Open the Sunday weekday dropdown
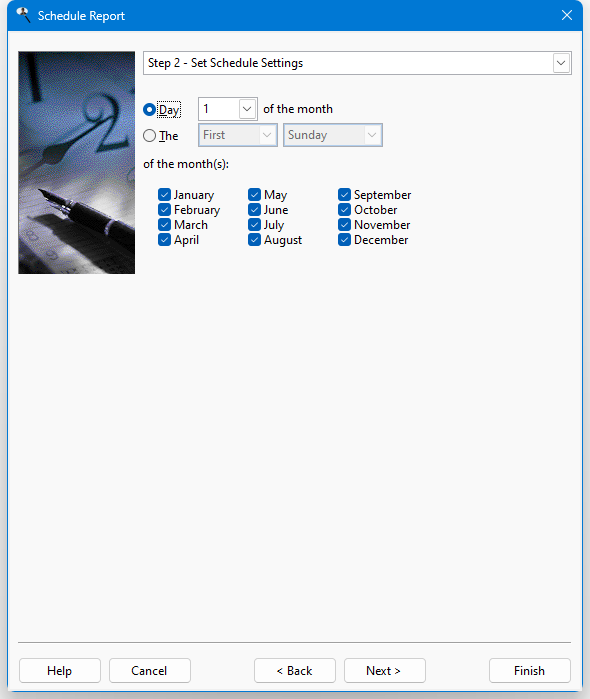The image size is (590, 699). [x=333, y=135]
